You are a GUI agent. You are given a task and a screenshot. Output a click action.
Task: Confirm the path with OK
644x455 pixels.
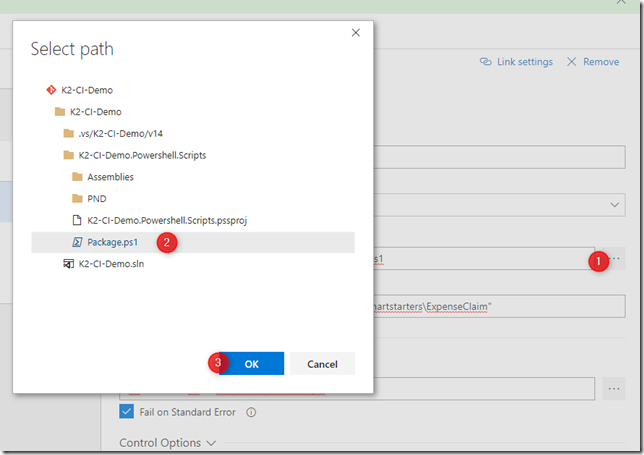[251, 364]
